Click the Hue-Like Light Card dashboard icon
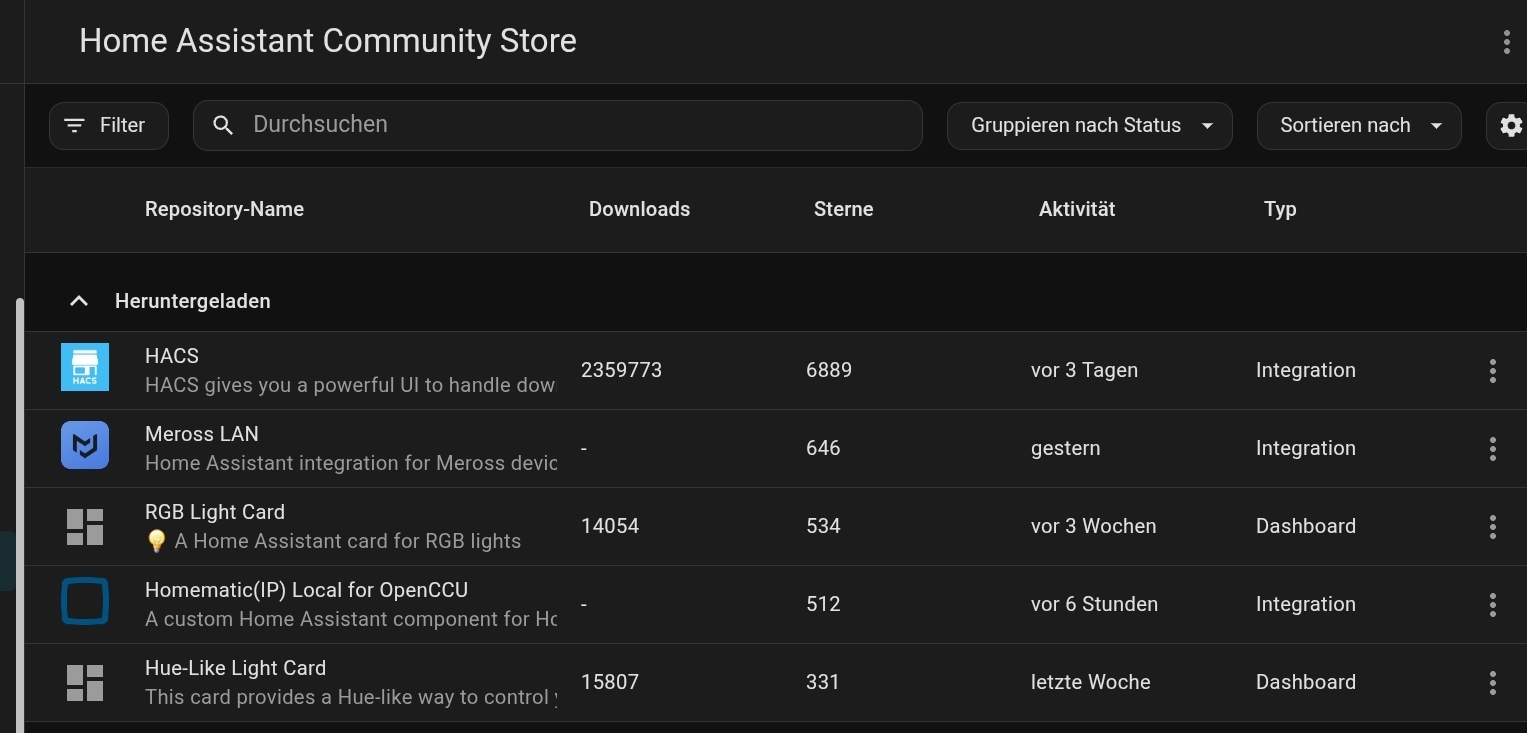Viewport: 1527px width, 733px height. coord(85,682)
